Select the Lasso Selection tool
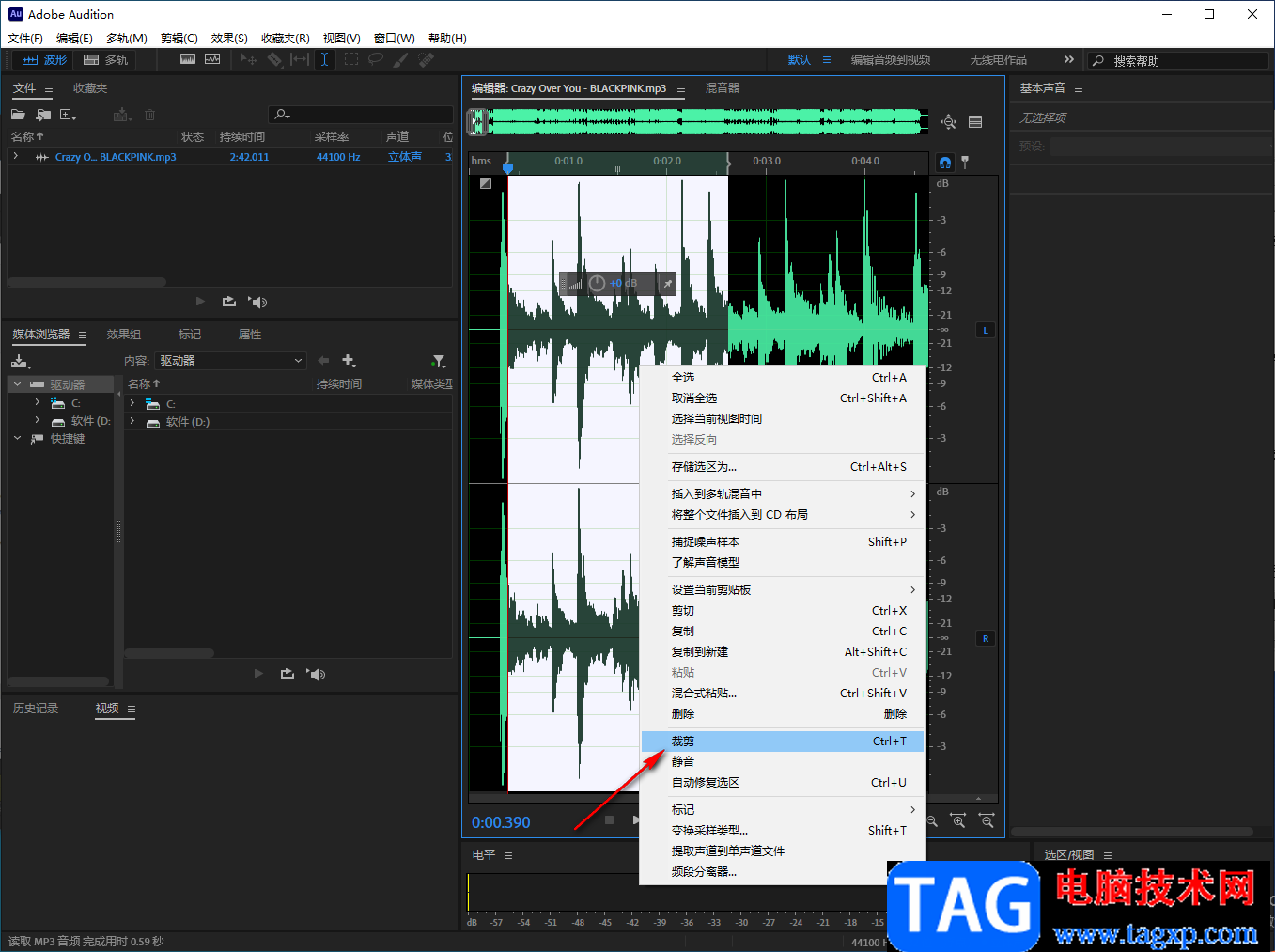The width and height of the screenshot is (1275, 952). [x=376, y=59]
